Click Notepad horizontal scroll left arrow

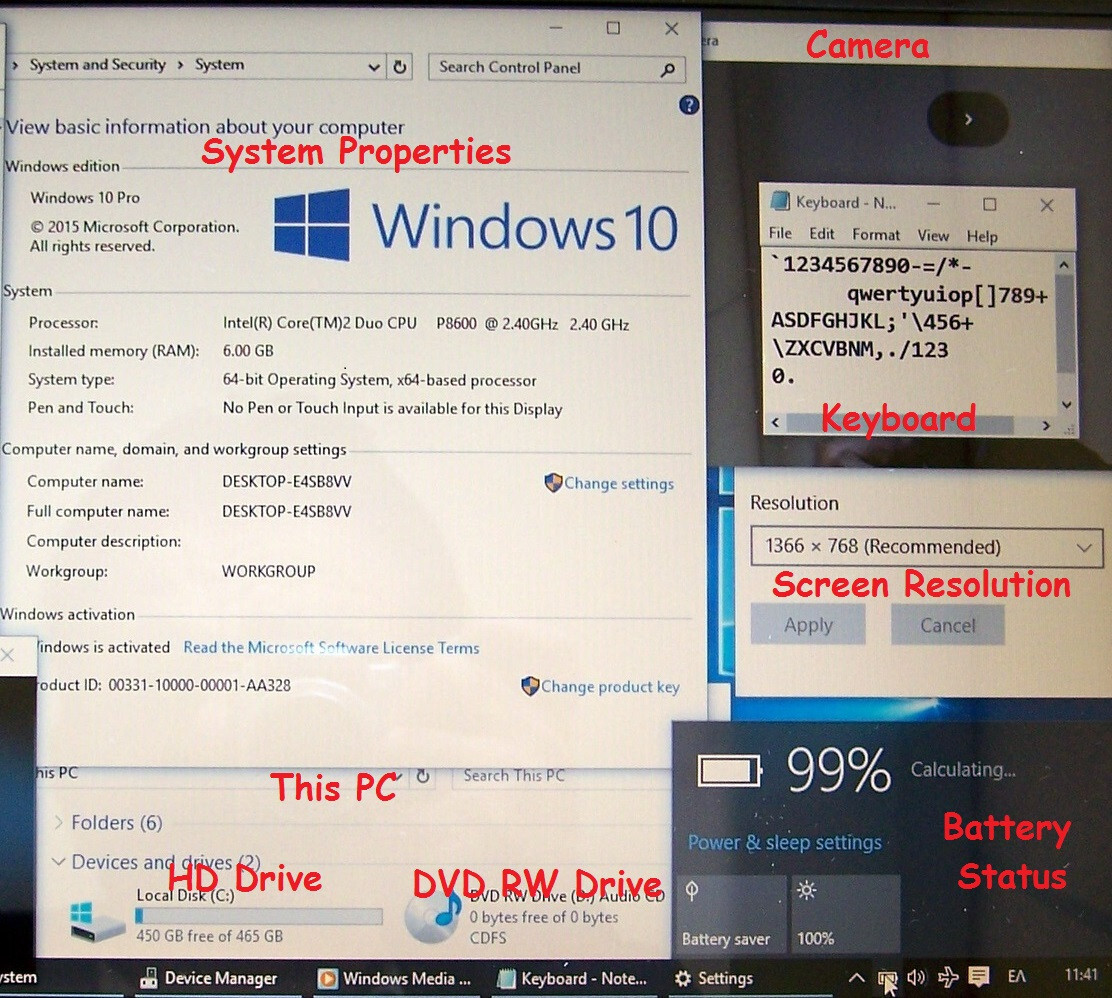point(775,423)
